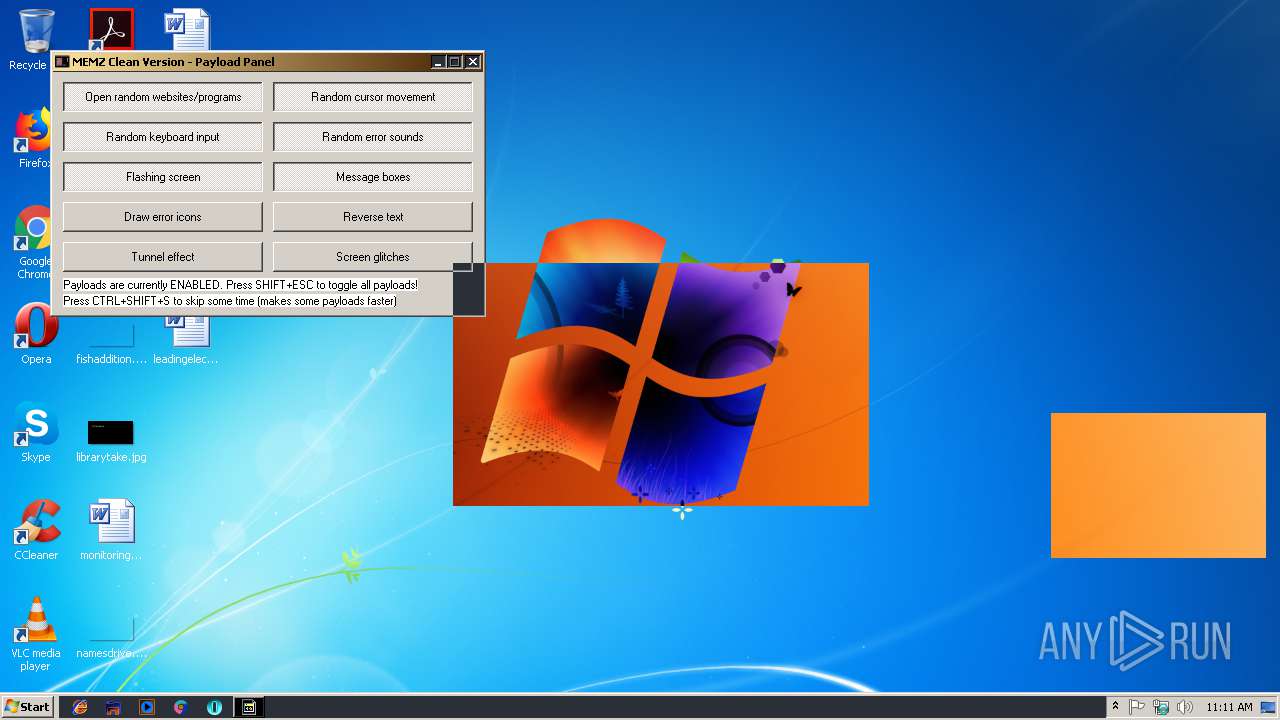Click the round blue taskbar icon

tap(214, 707)
